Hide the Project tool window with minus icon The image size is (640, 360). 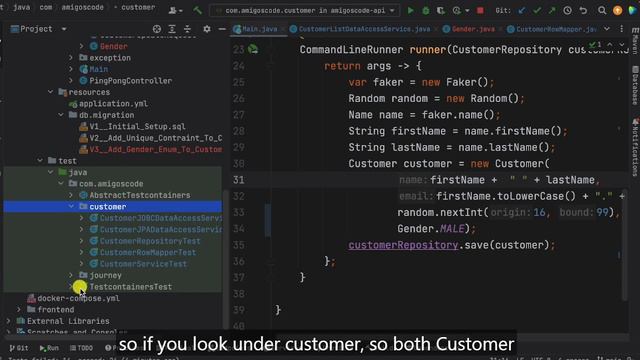click(222, 29)
